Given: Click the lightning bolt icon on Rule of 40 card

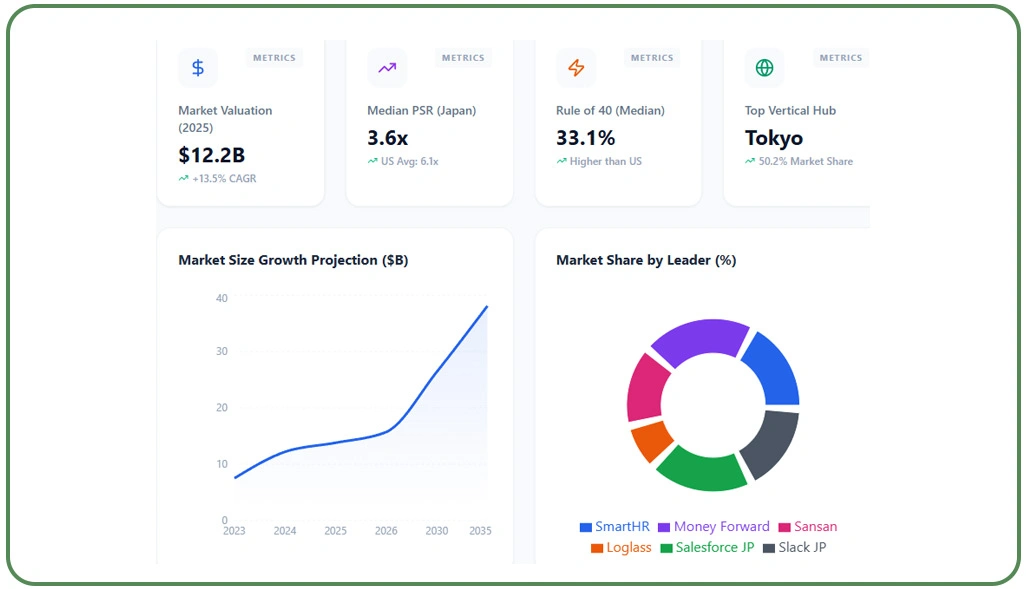Looking at the screenshot, I should pos(575,67).
